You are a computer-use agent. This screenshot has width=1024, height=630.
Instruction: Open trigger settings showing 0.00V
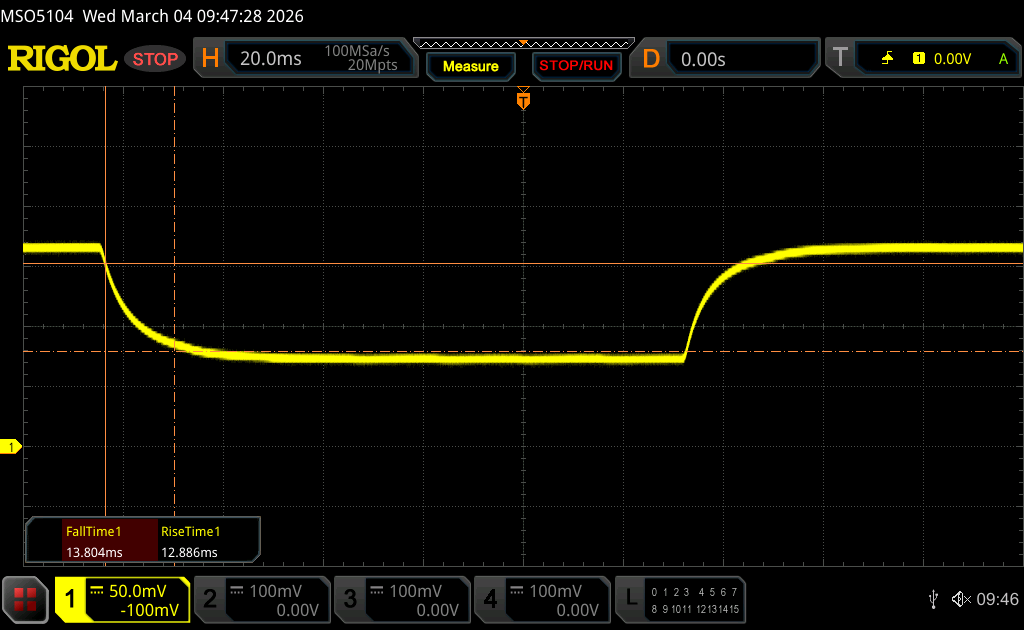click(x=950, y=59)
